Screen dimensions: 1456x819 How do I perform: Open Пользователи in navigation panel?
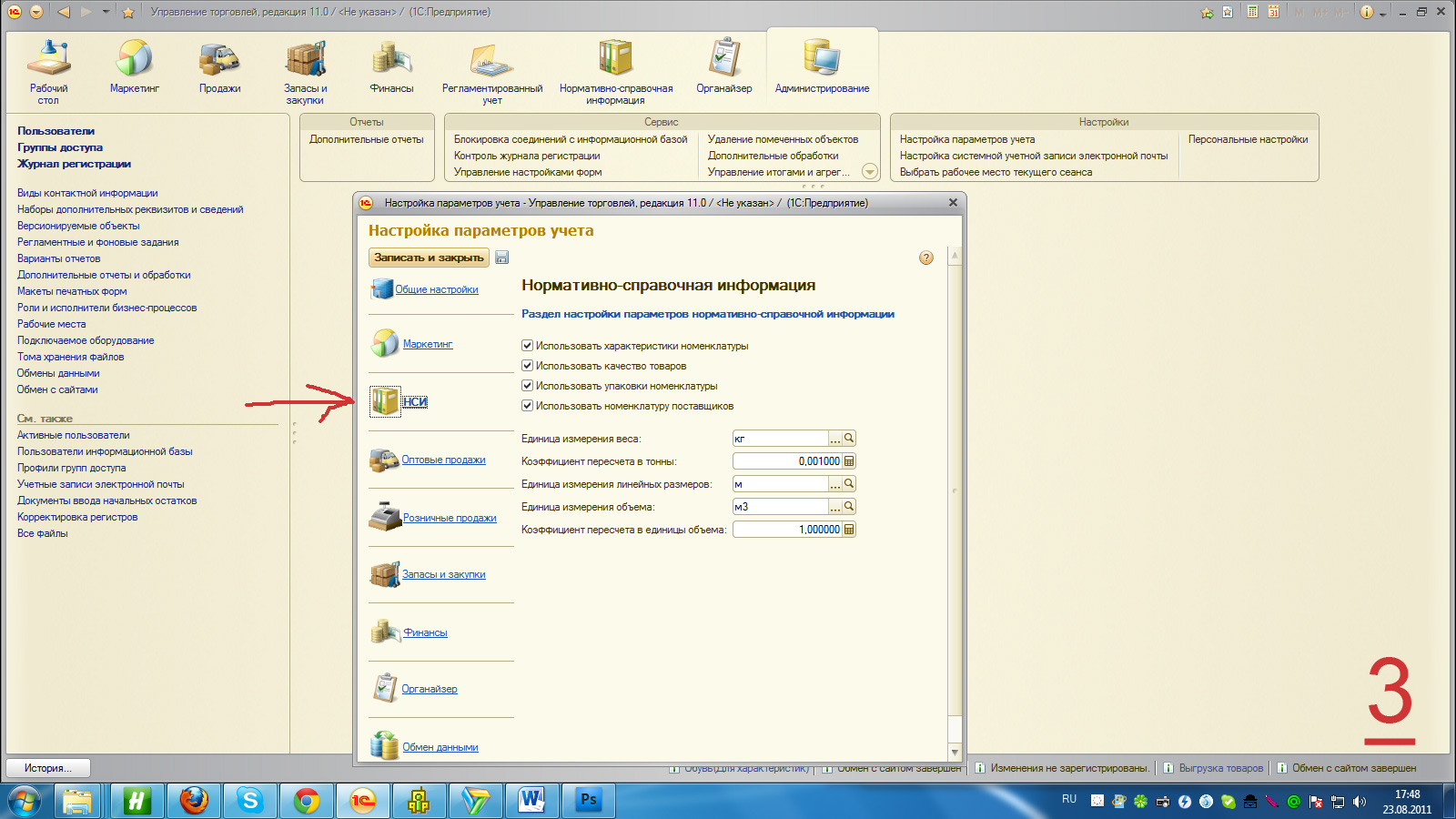click(x=56, y=131)
